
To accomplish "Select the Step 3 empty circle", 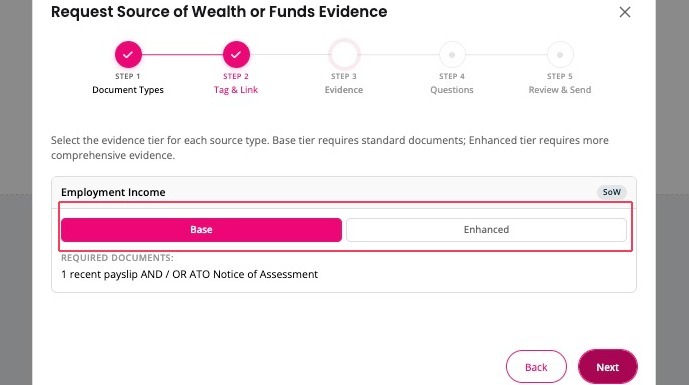I will (x=344, y=54).
